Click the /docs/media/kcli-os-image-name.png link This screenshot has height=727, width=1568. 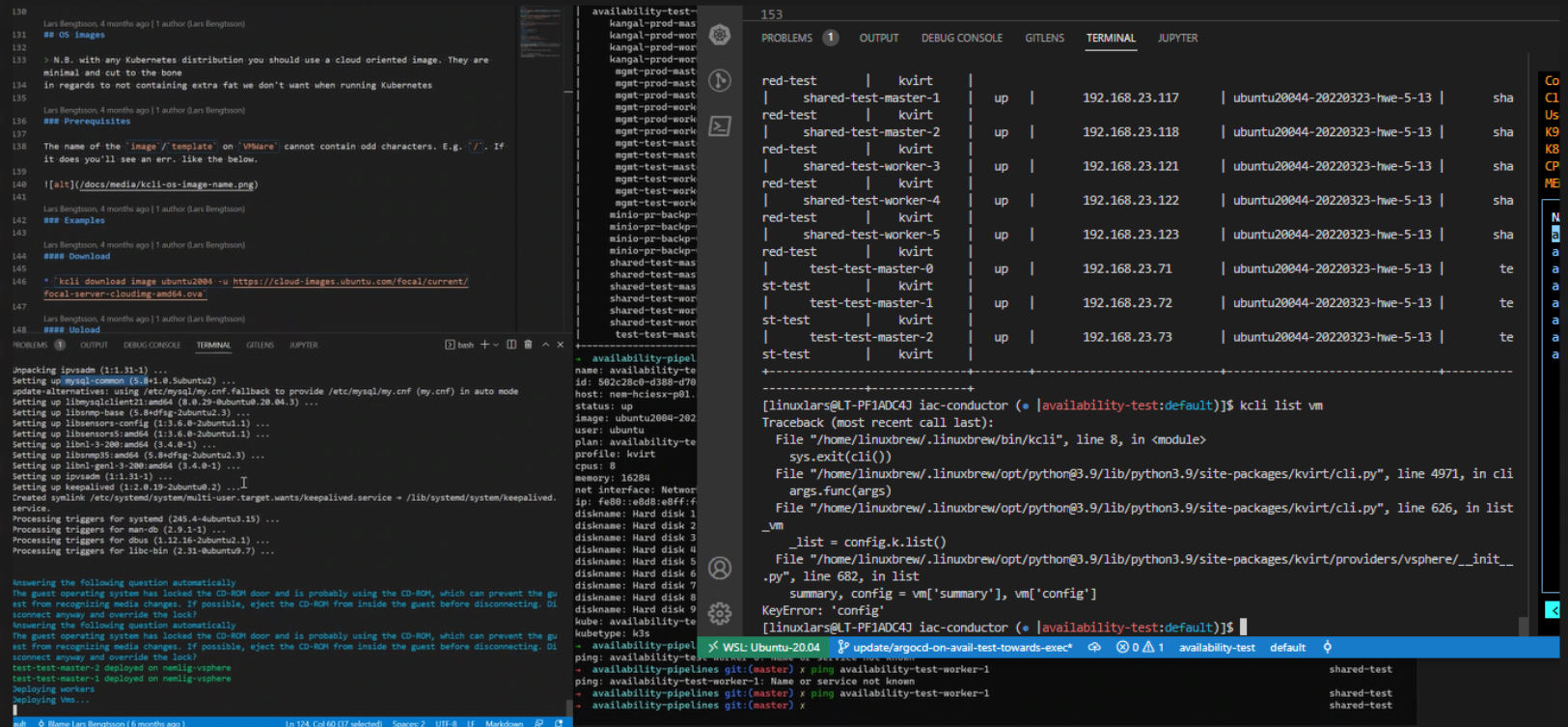[x=168, y=184]
